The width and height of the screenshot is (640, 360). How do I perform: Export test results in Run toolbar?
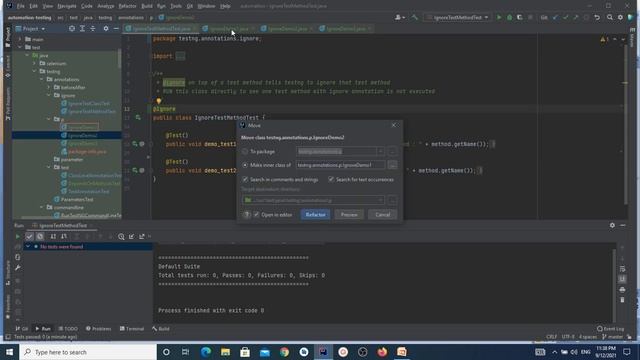(x=142, y=236)
